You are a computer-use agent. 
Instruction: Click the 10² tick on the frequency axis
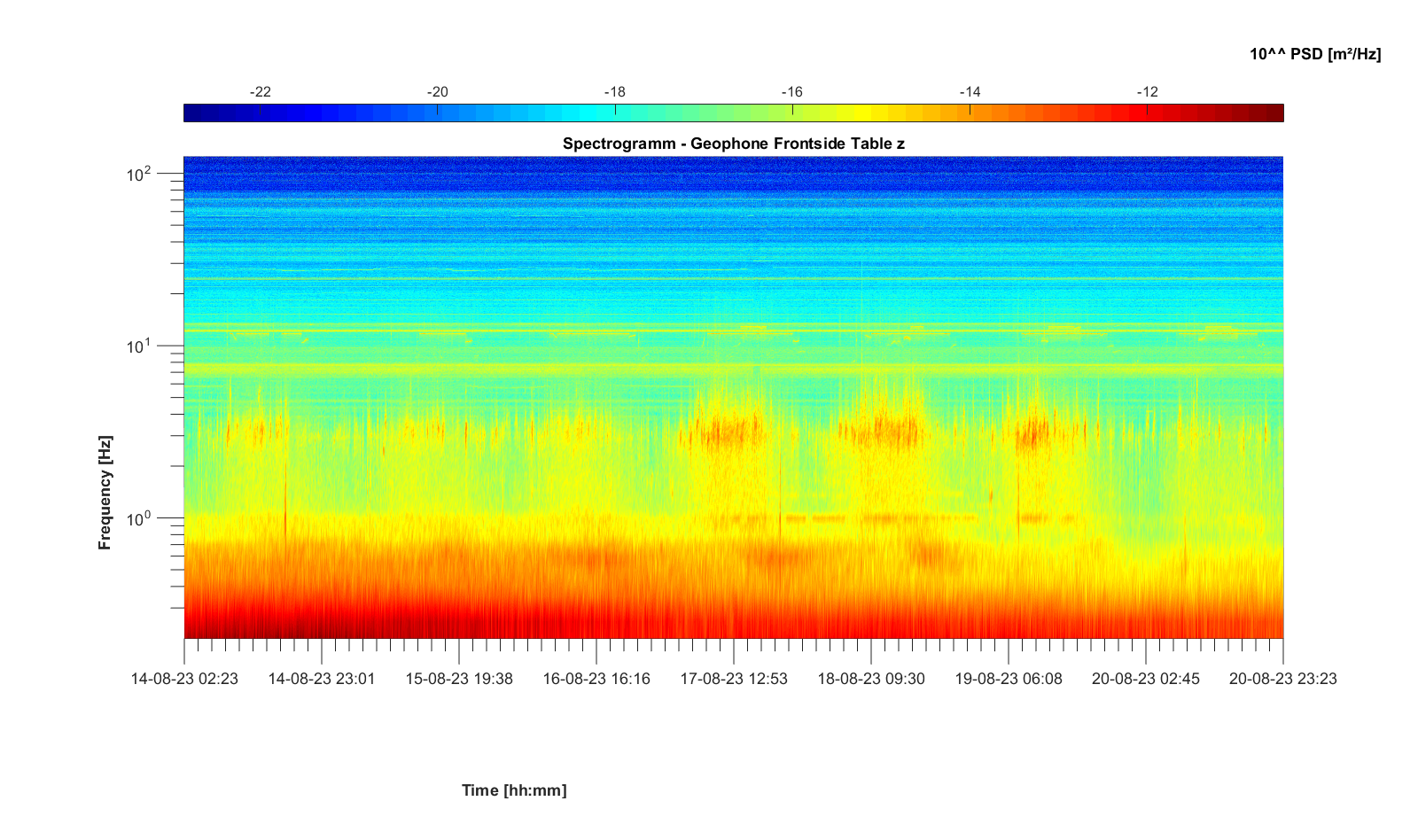[x=140, y=174]
